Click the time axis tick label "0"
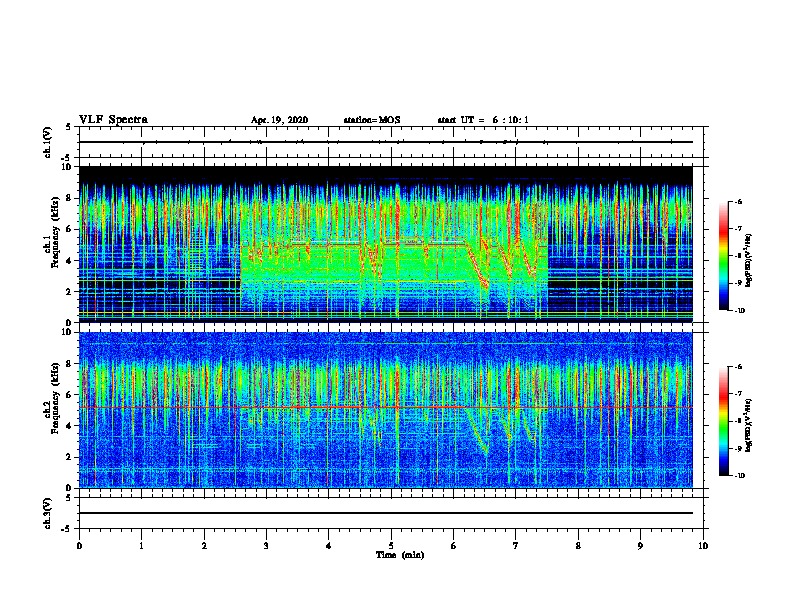 [x=79, y=546]
